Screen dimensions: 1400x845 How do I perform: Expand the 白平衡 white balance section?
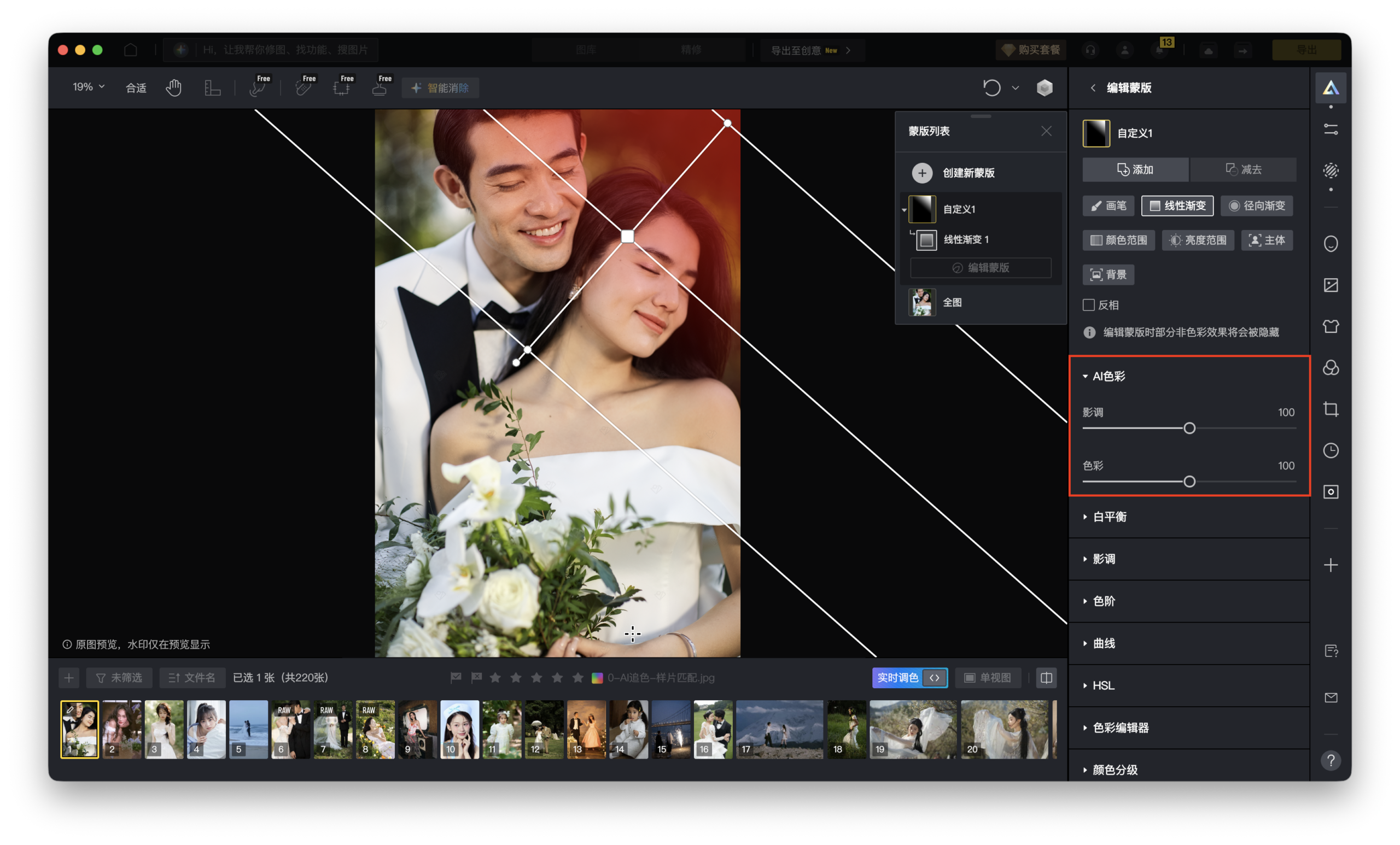coord(1109,517)
